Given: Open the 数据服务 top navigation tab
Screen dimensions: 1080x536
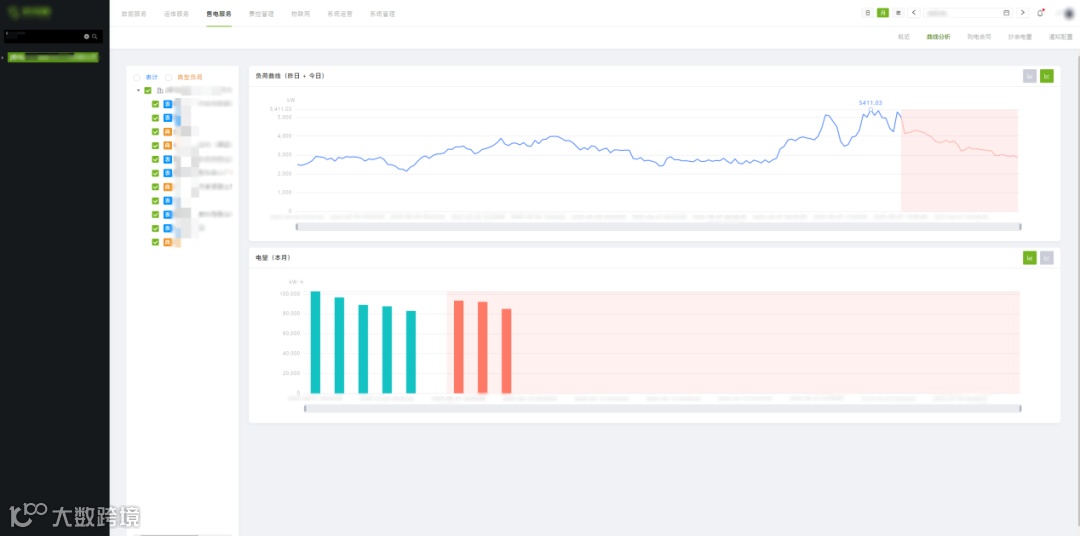Looking at the screenshot, I should coord(134,14).
